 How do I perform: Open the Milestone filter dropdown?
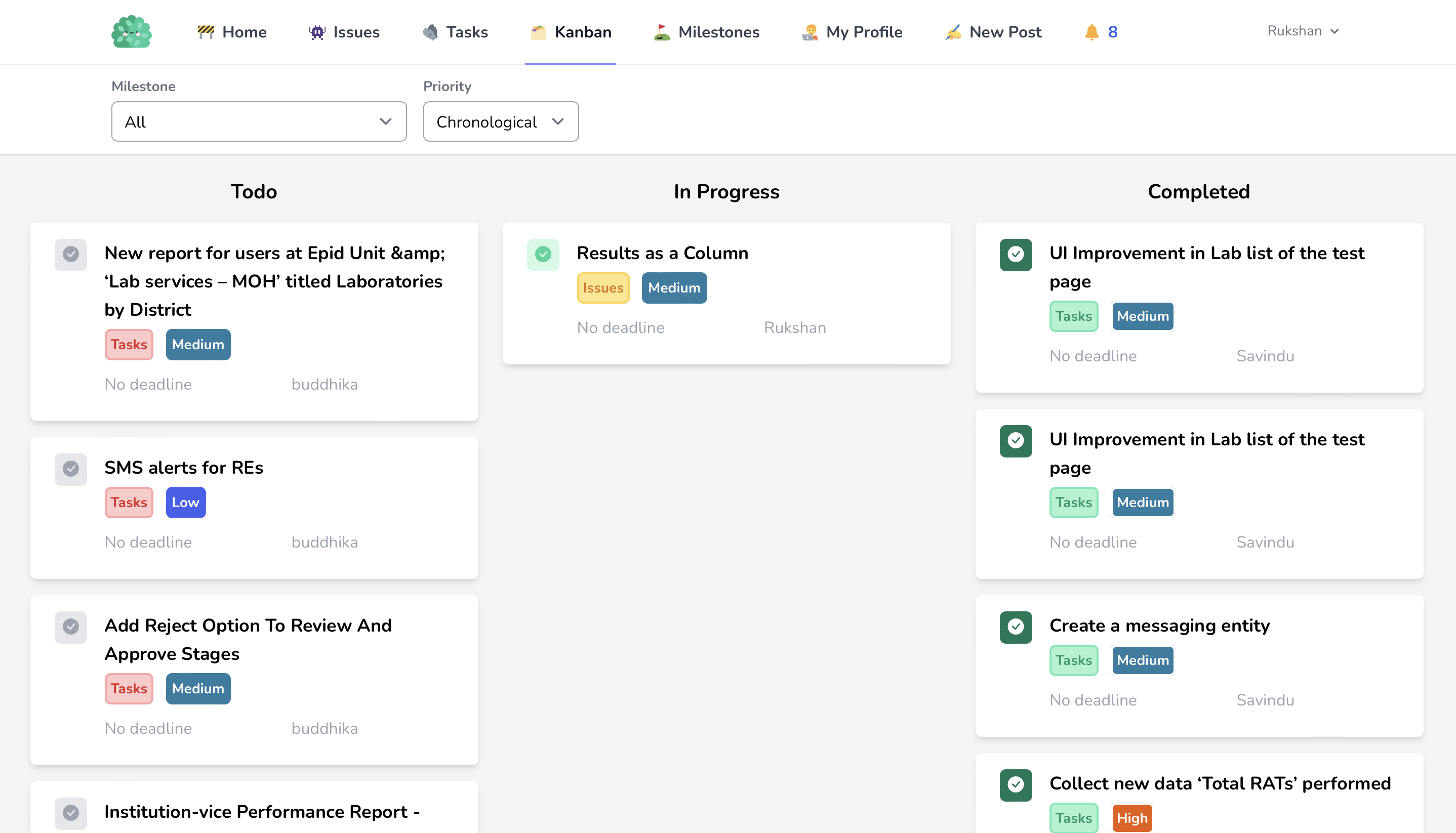(259, 121)
